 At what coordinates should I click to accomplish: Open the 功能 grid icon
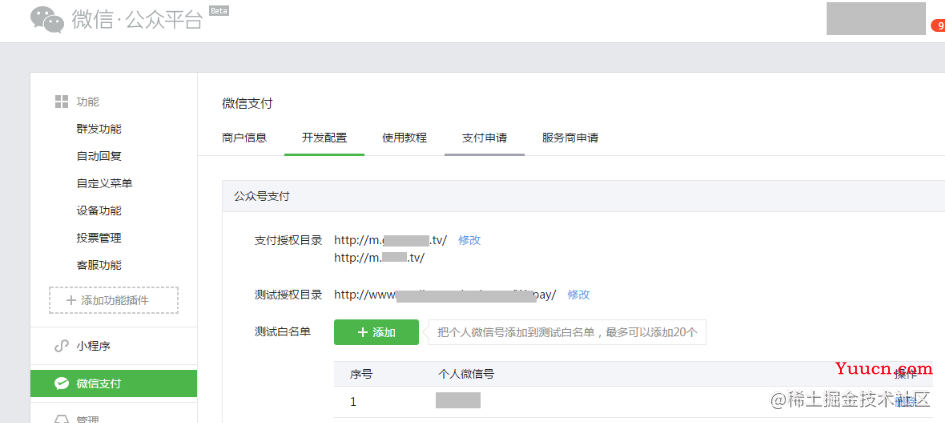[61, 101]
